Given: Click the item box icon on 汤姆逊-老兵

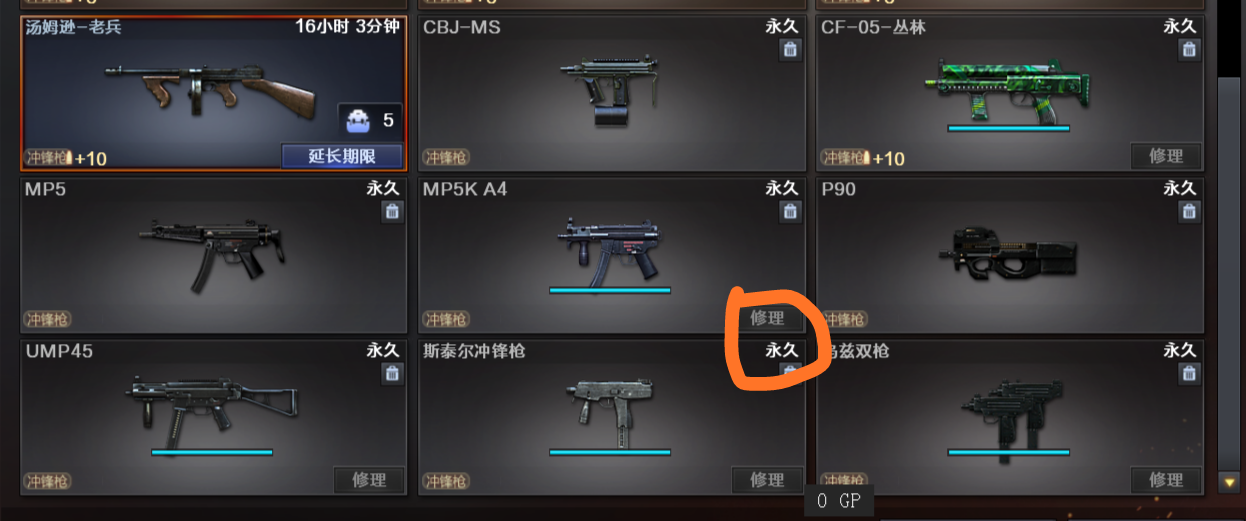Looking at the screenshot, I should 358,121.
